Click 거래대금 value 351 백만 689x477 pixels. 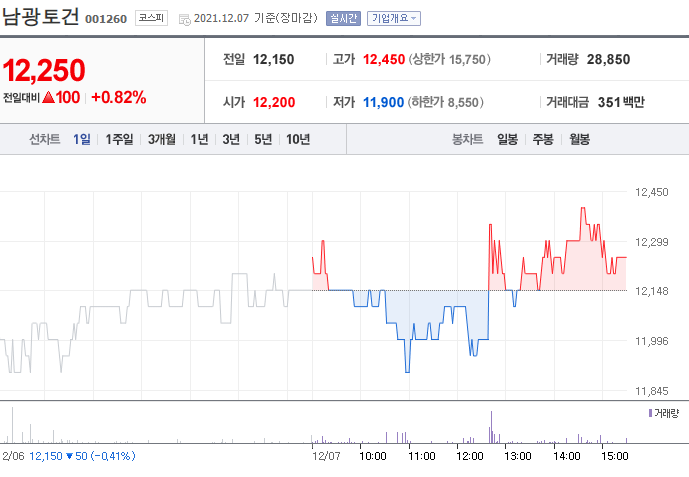[621, 102]
